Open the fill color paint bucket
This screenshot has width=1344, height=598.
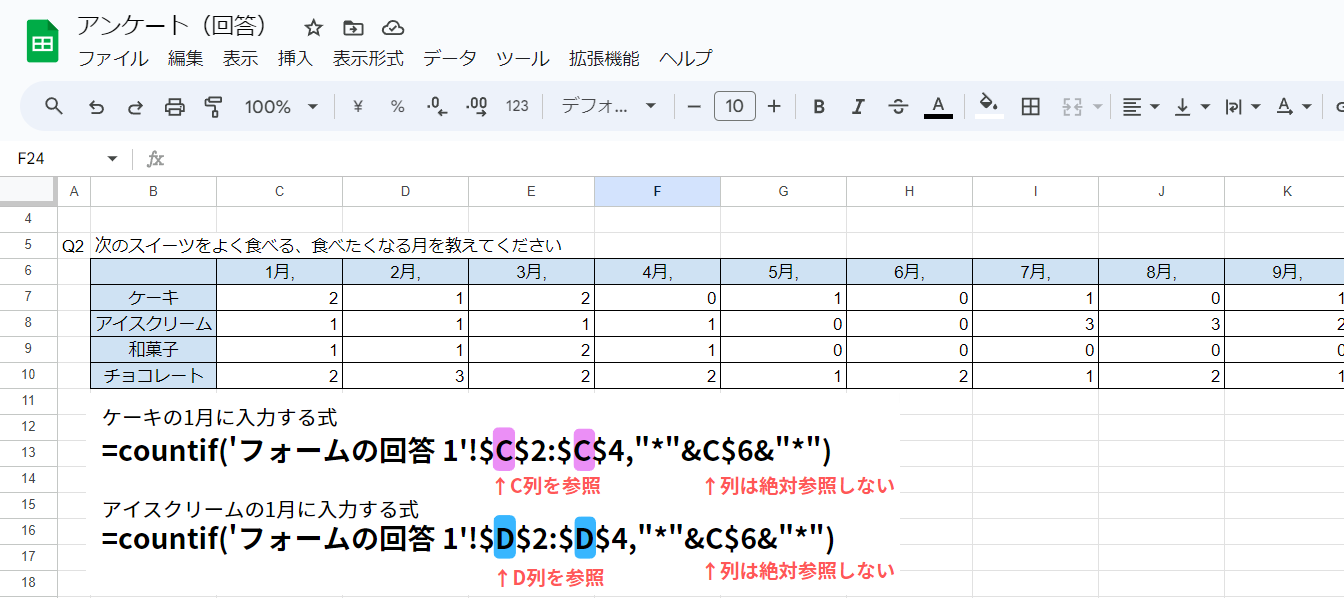pyautogui.click(x=988, y=104)
